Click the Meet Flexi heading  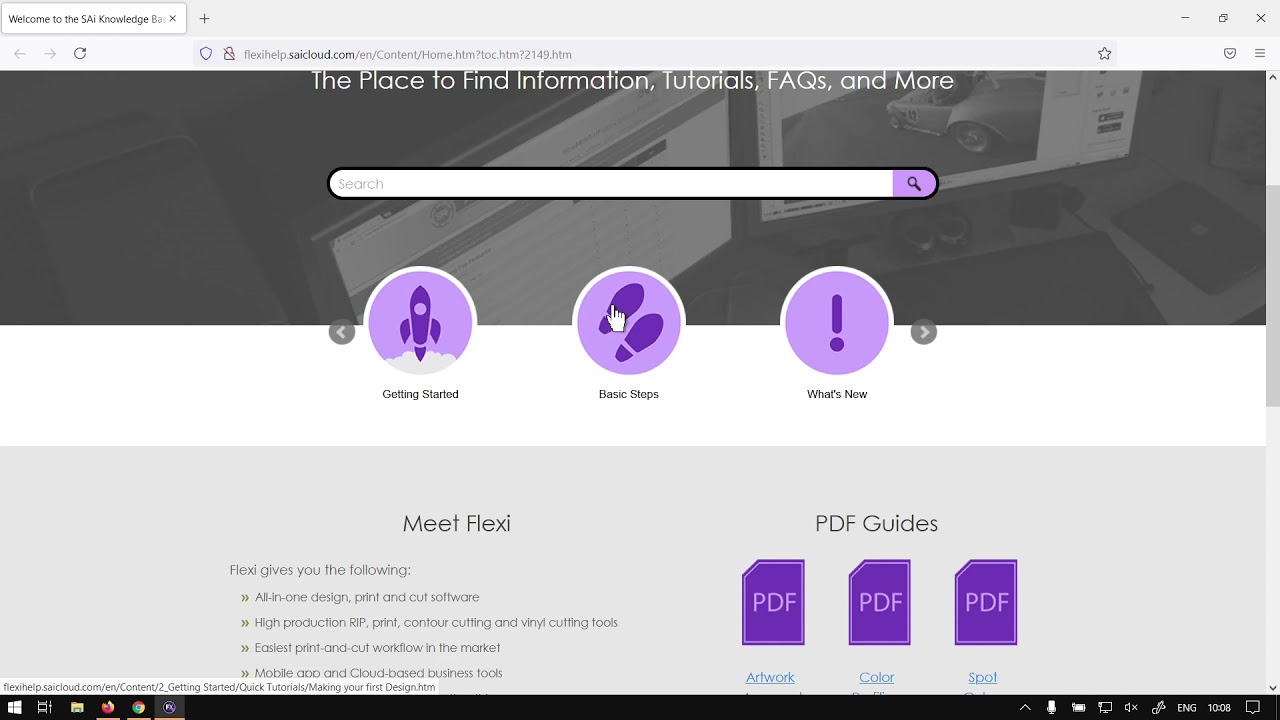click(456, 523)
